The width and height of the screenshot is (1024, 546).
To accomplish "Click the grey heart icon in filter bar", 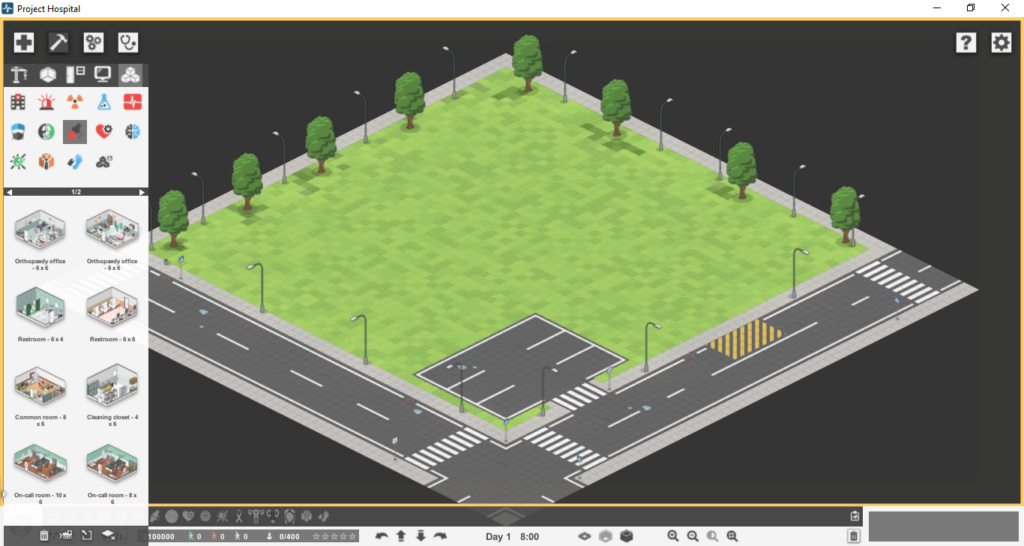I will point(188,516).
